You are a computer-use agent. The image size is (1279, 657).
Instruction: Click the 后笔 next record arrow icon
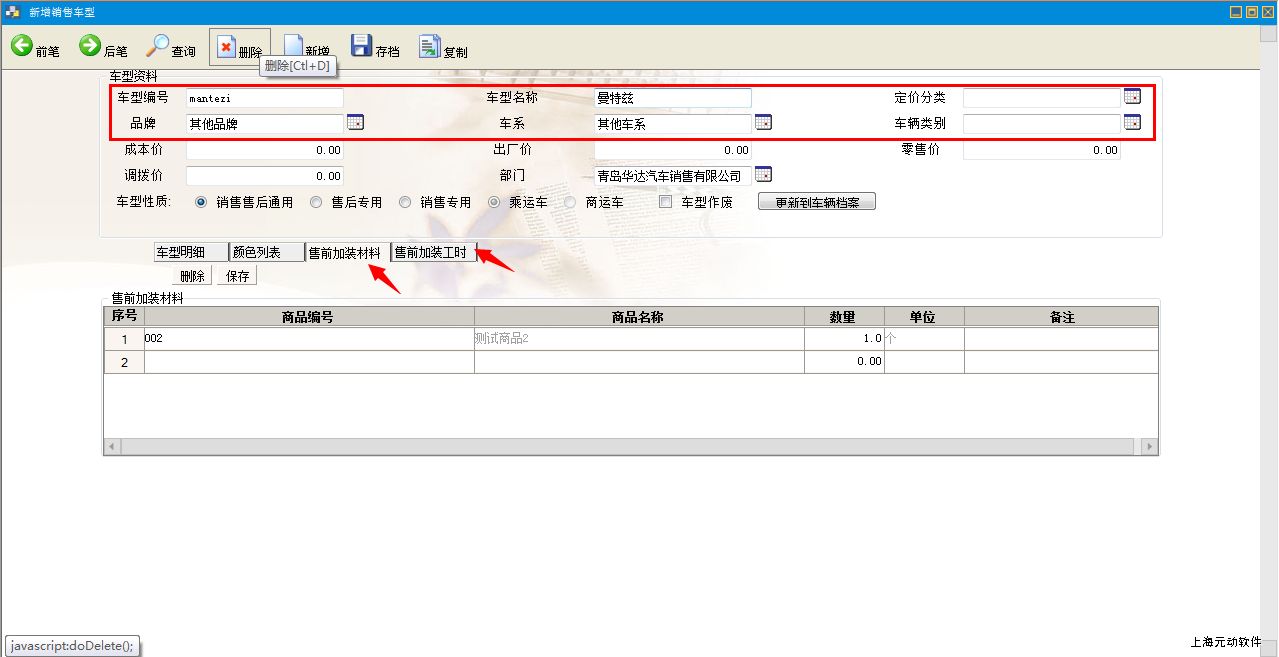coord(90,46)
